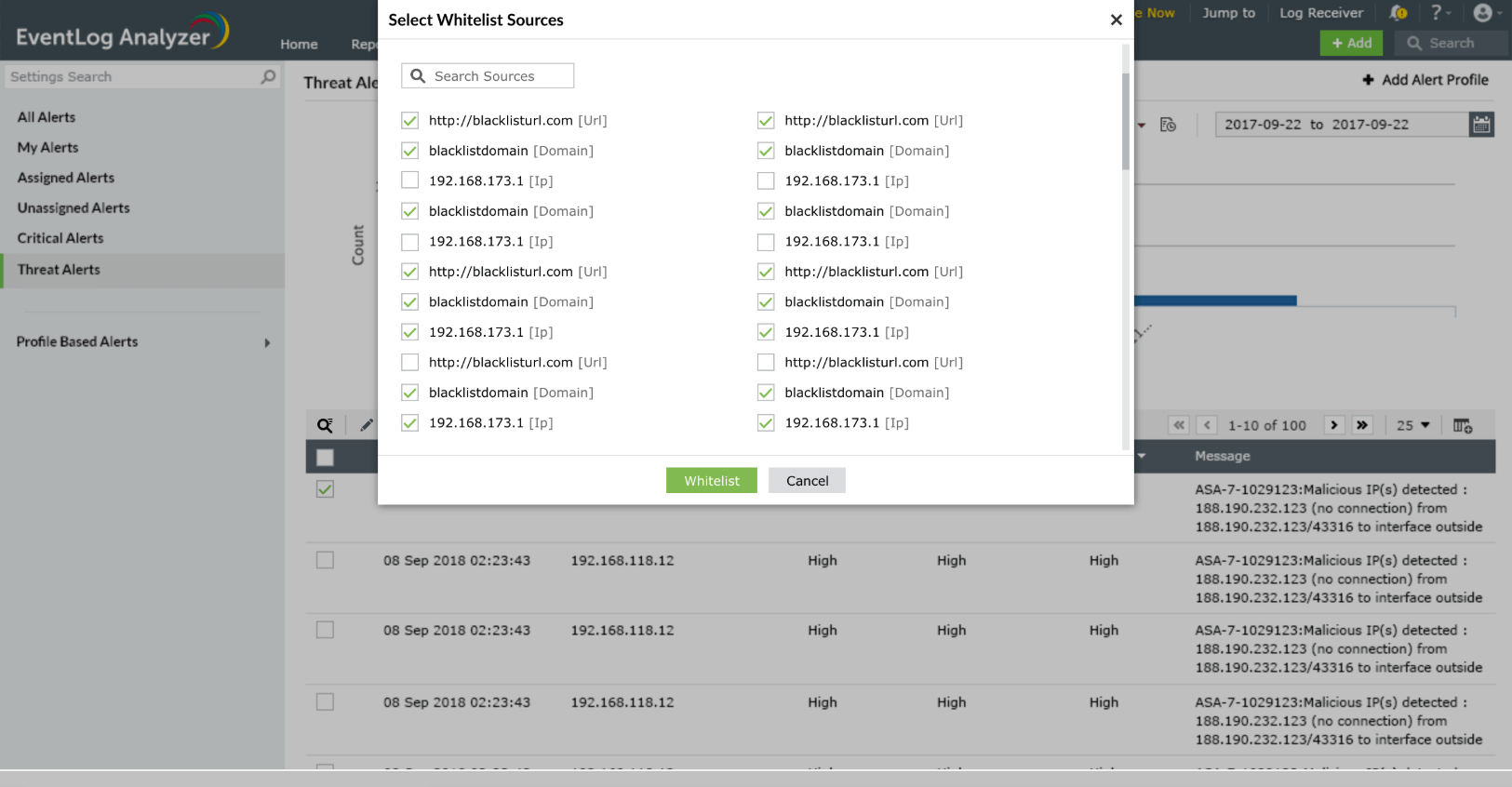Open Unassigned Alerts in sidebar
Viewport: 1512px width, 787px height.
[x=74, y=208]
